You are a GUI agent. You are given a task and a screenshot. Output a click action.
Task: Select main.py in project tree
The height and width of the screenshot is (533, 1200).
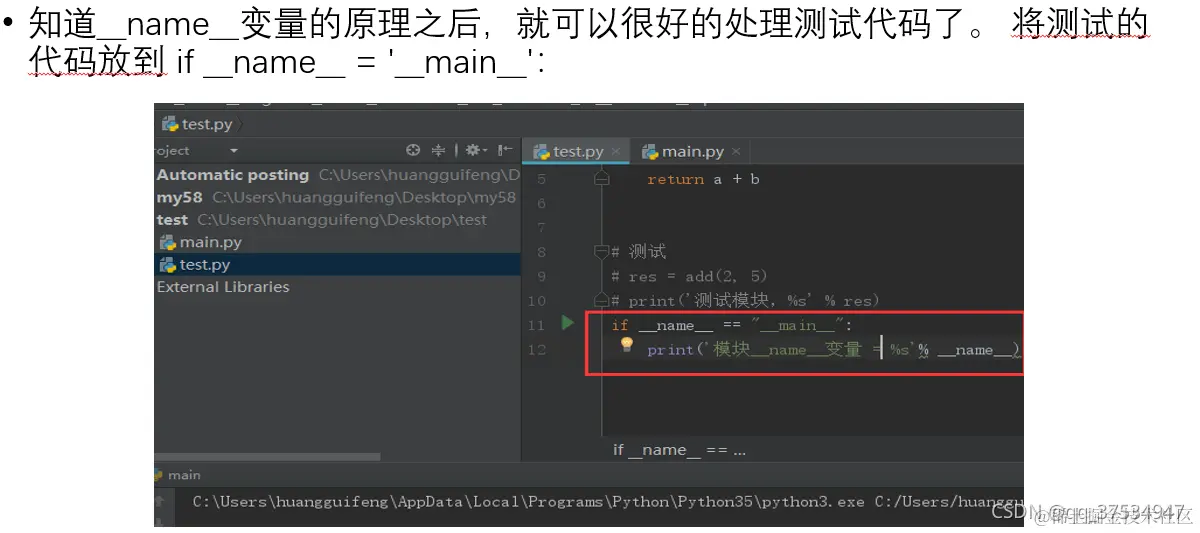coord(337,242)
